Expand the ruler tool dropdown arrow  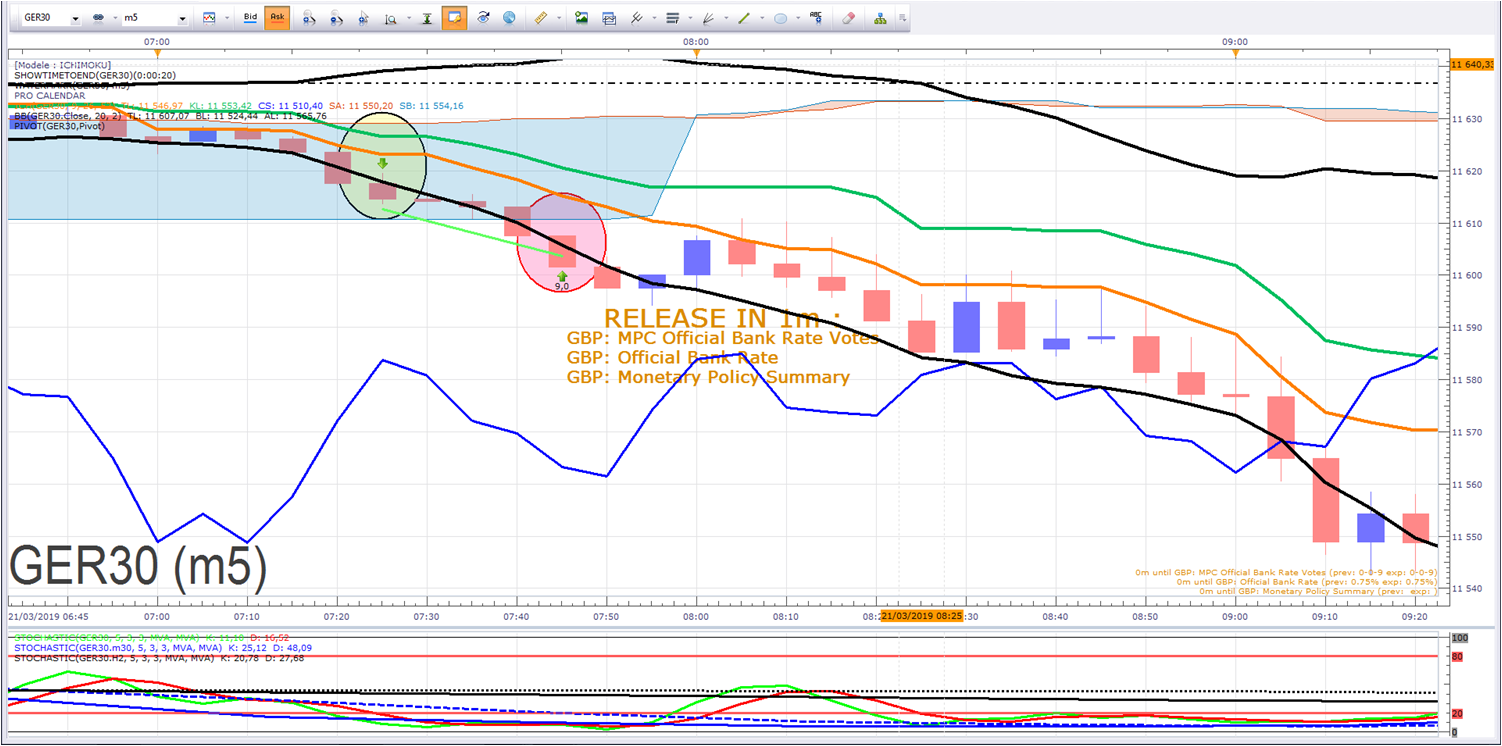coord(558,18)
